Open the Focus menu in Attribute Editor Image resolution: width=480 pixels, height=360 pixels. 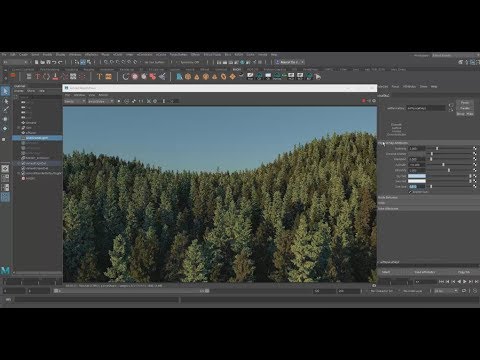(395, 86)
